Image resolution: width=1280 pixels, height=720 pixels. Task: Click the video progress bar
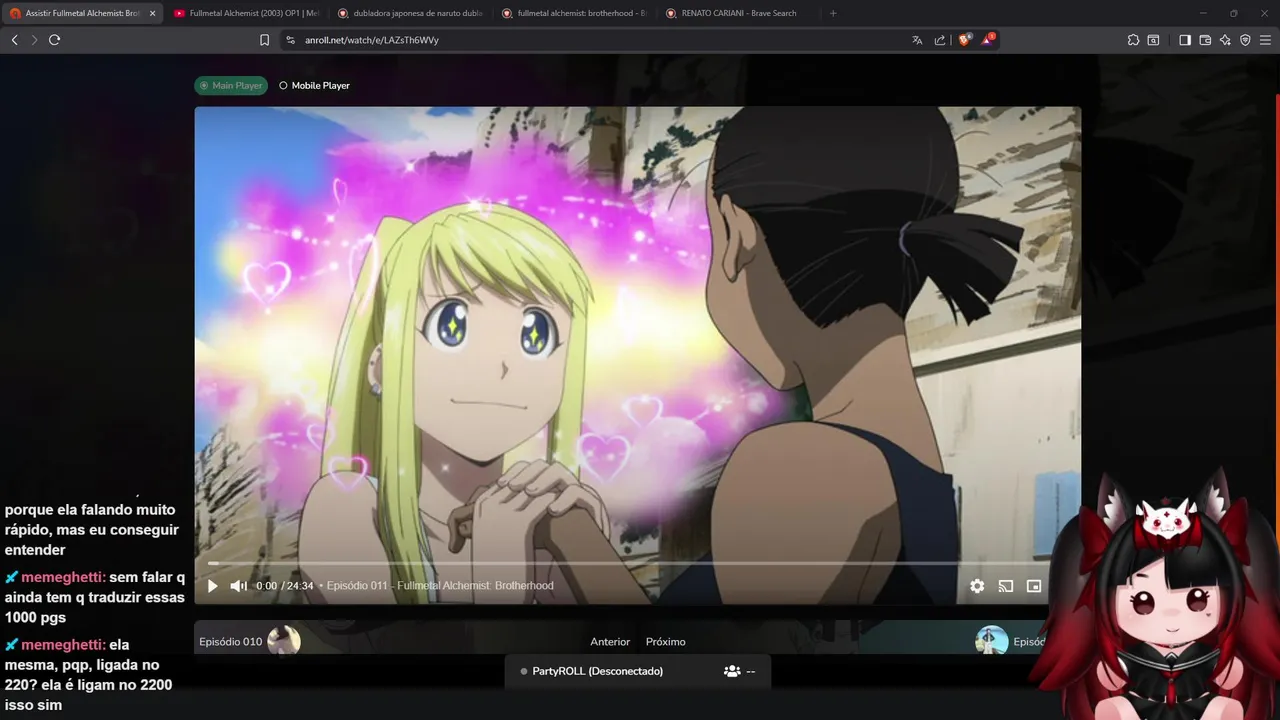coord(637,563)
